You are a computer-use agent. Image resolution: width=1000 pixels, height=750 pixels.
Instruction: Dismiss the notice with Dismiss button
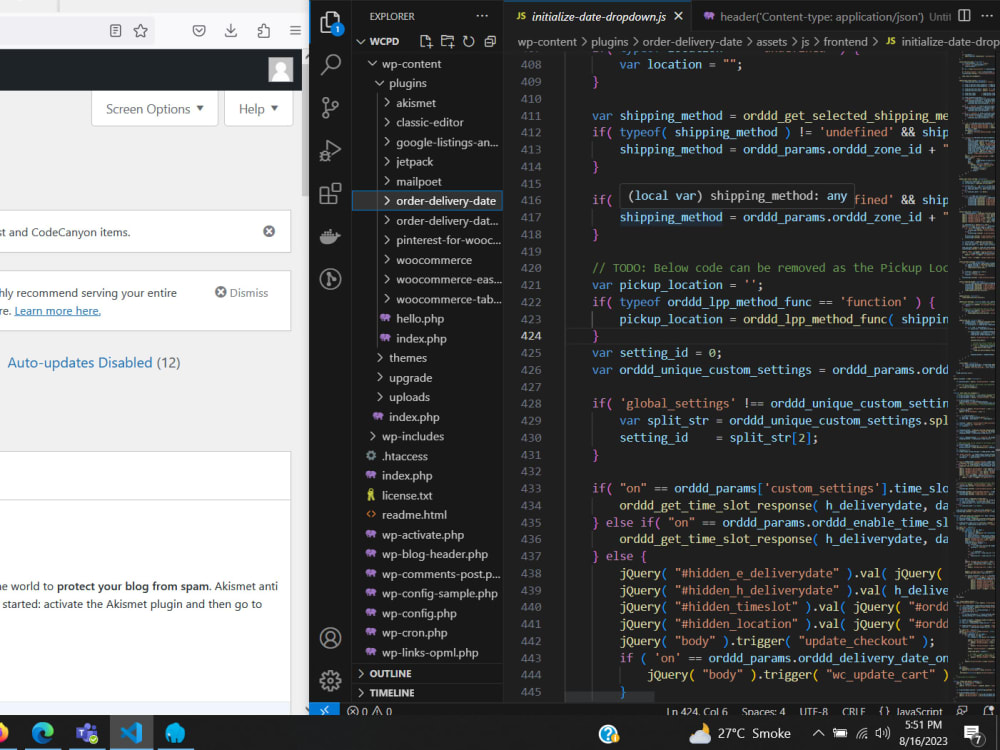(242, 293)
